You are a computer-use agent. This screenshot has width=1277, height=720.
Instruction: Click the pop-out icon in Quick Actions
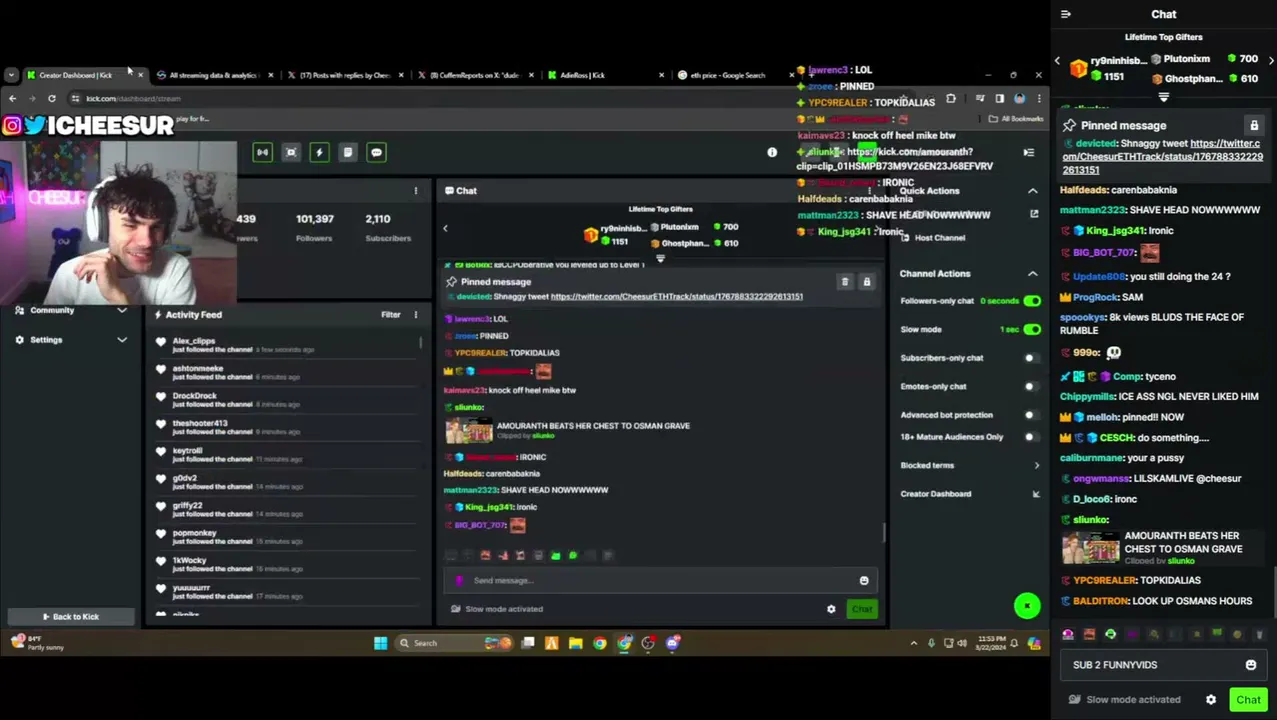[x=1034, y=213]
